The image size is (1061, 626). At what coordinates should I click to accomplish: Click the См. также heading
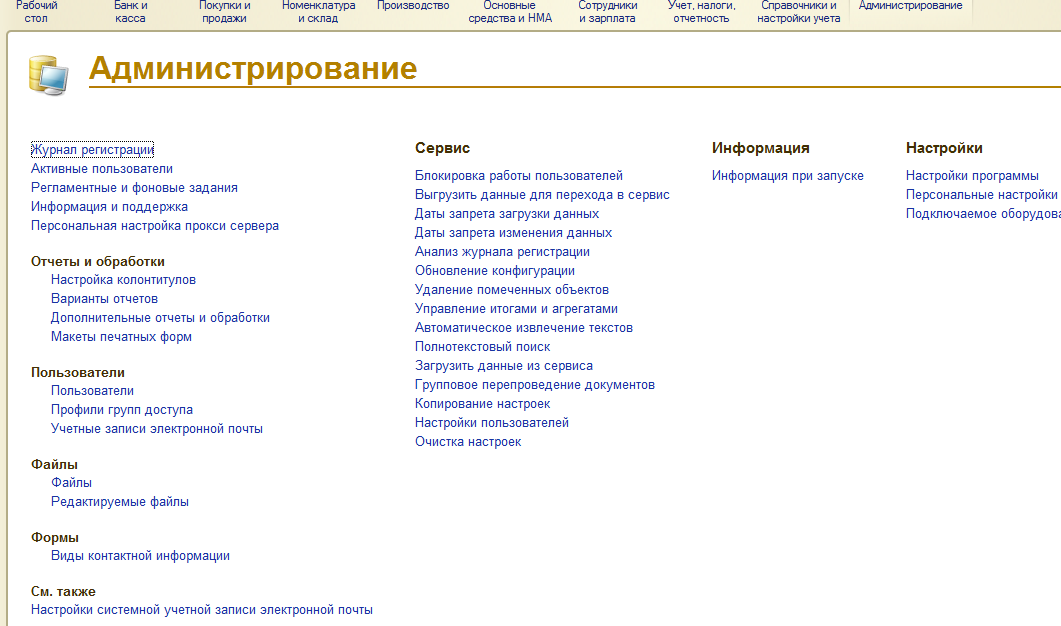64,591
